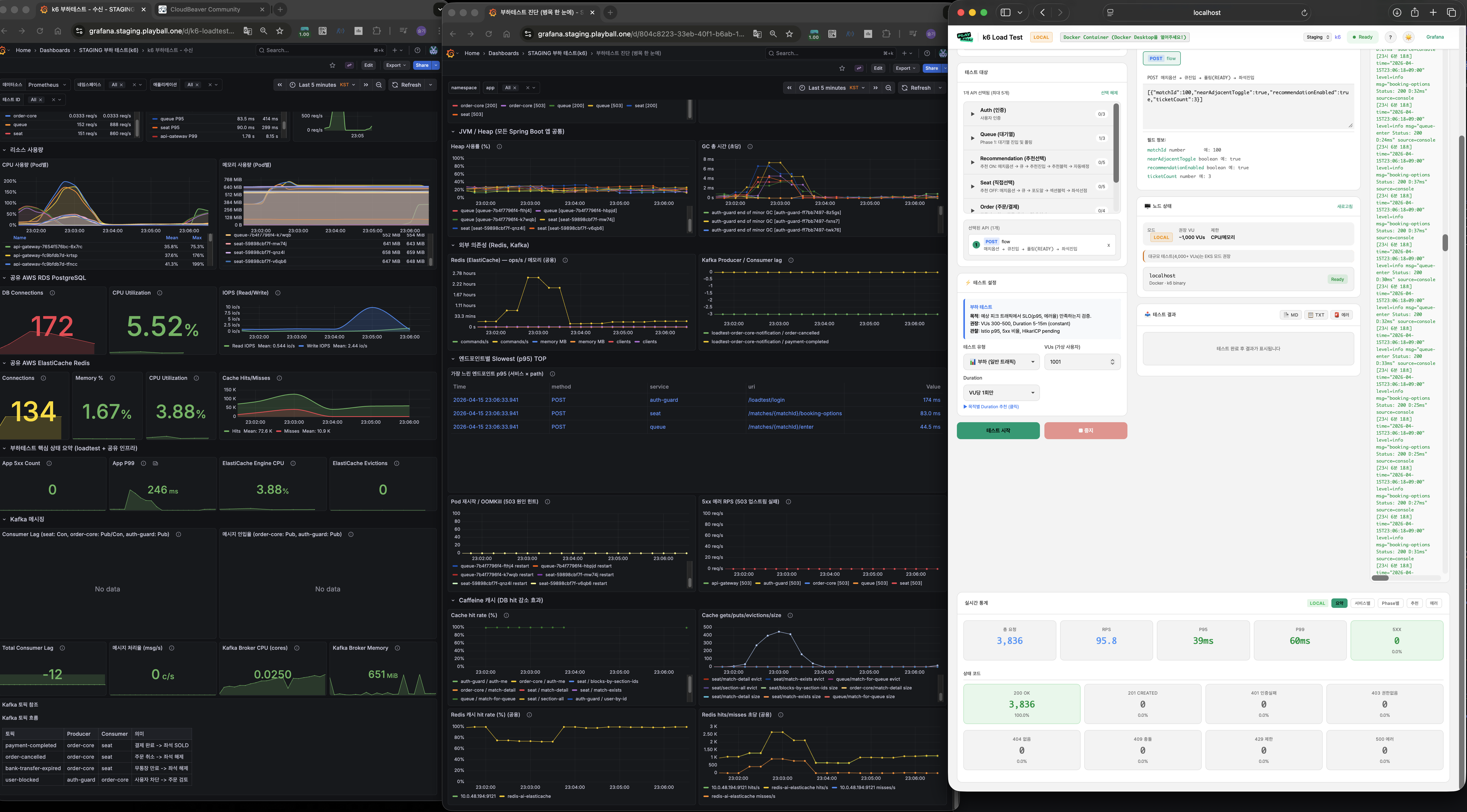Screen dimensions: 1467x812
Task: Toggle the sun theme icon in k6 header
Action: (1408, 37)
